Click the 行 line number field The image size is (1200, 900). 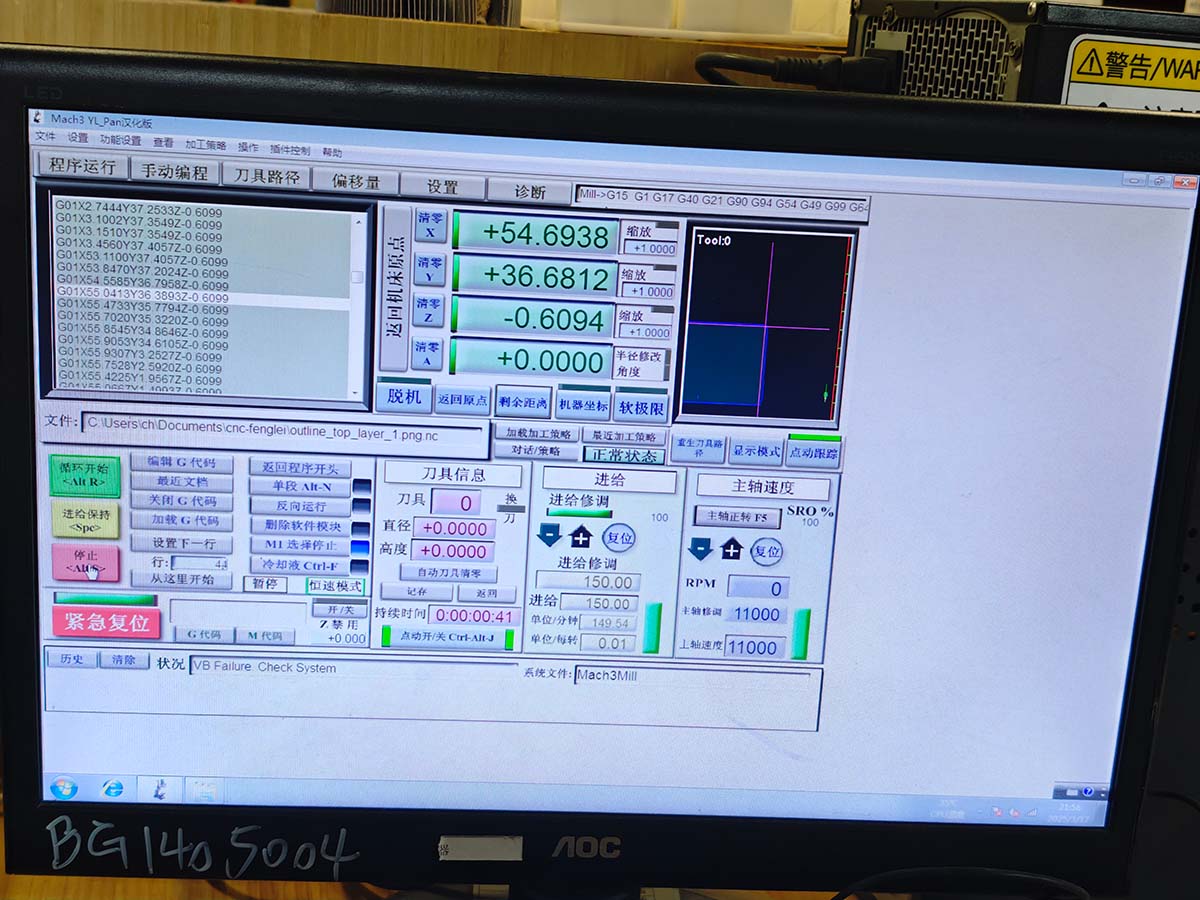tap(201, 563)
